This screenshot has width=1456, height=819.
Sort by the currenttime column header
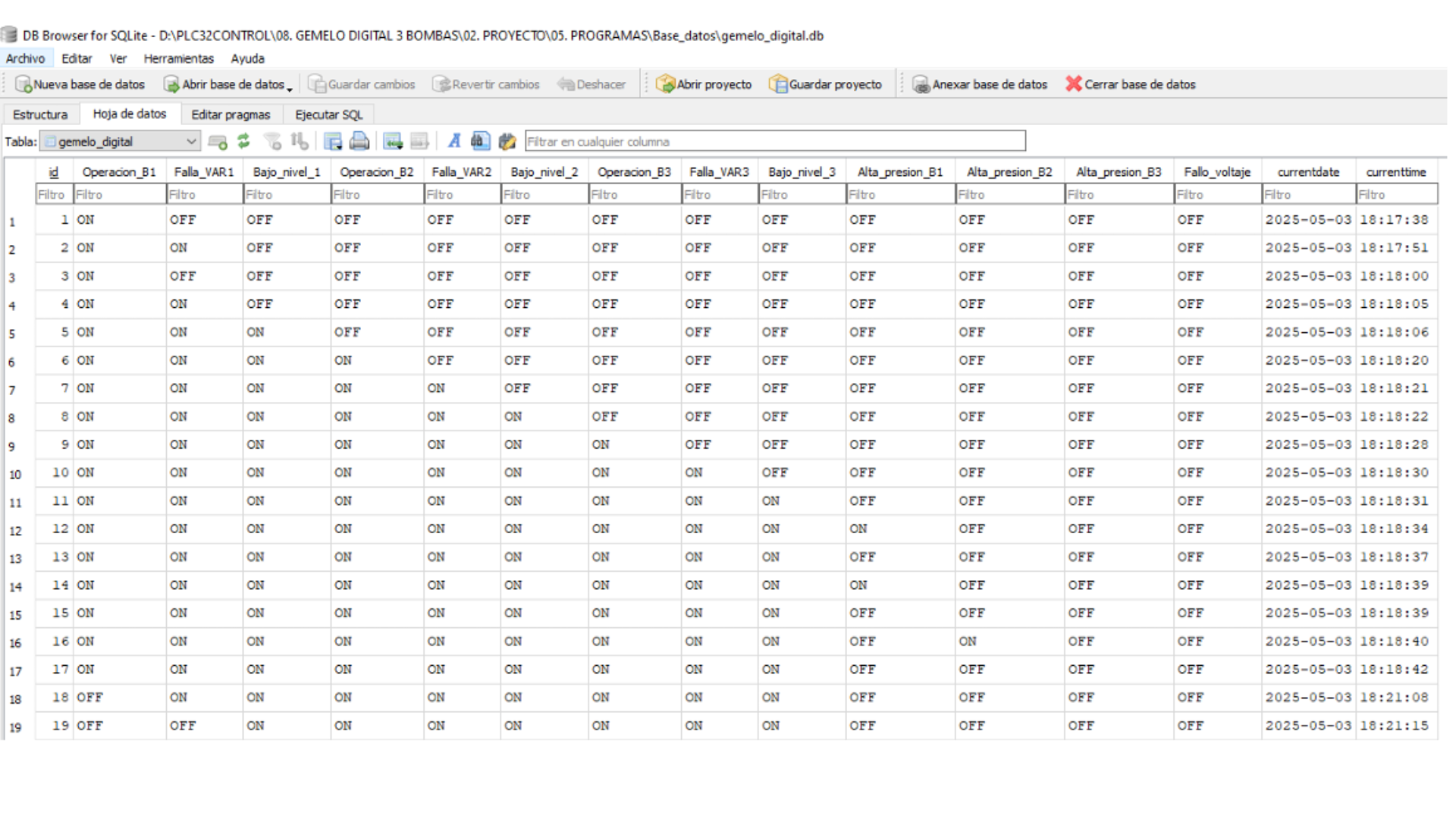coord(1396,172)
